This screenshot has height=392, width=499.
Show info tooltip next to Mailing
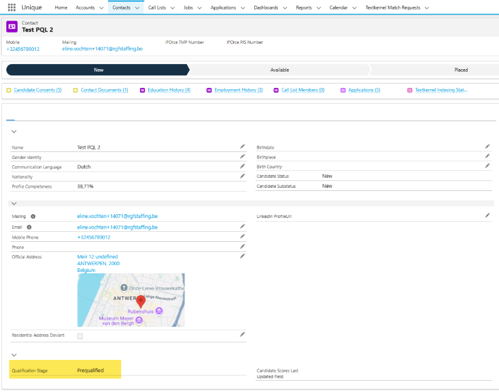click(x=33, y=216)
